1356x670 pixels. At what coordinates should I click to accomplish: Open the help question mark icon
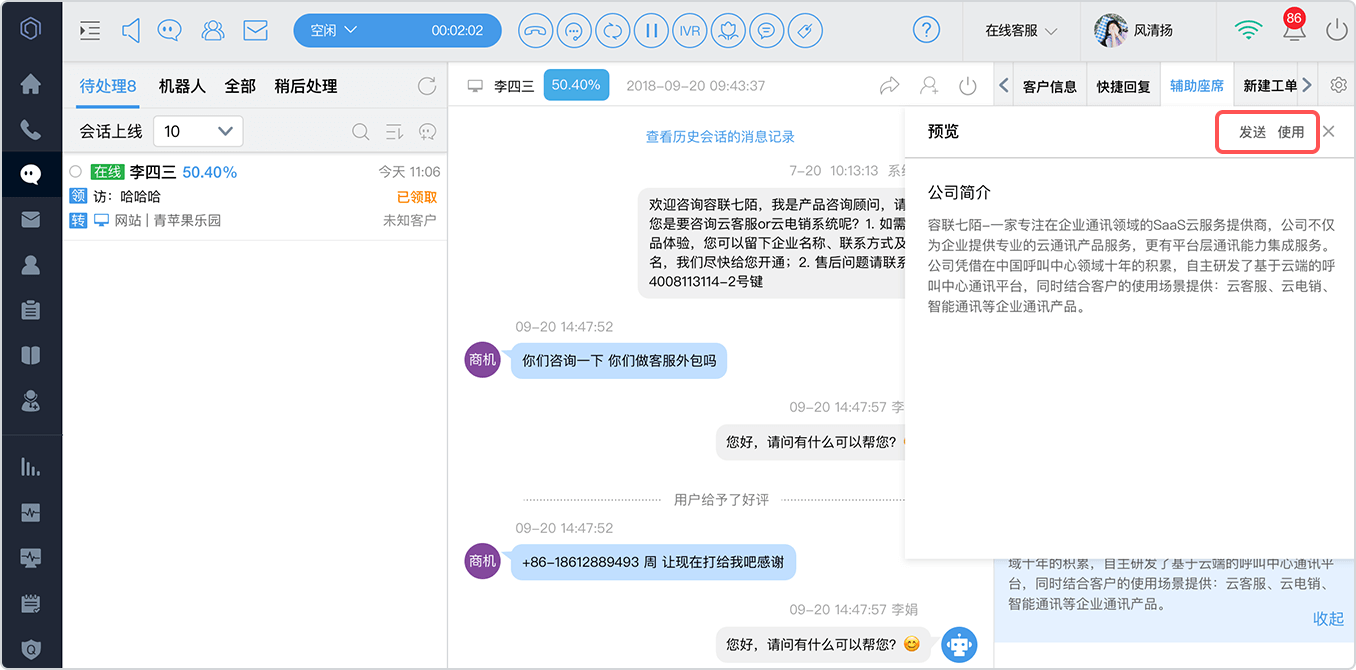[927, 30]
